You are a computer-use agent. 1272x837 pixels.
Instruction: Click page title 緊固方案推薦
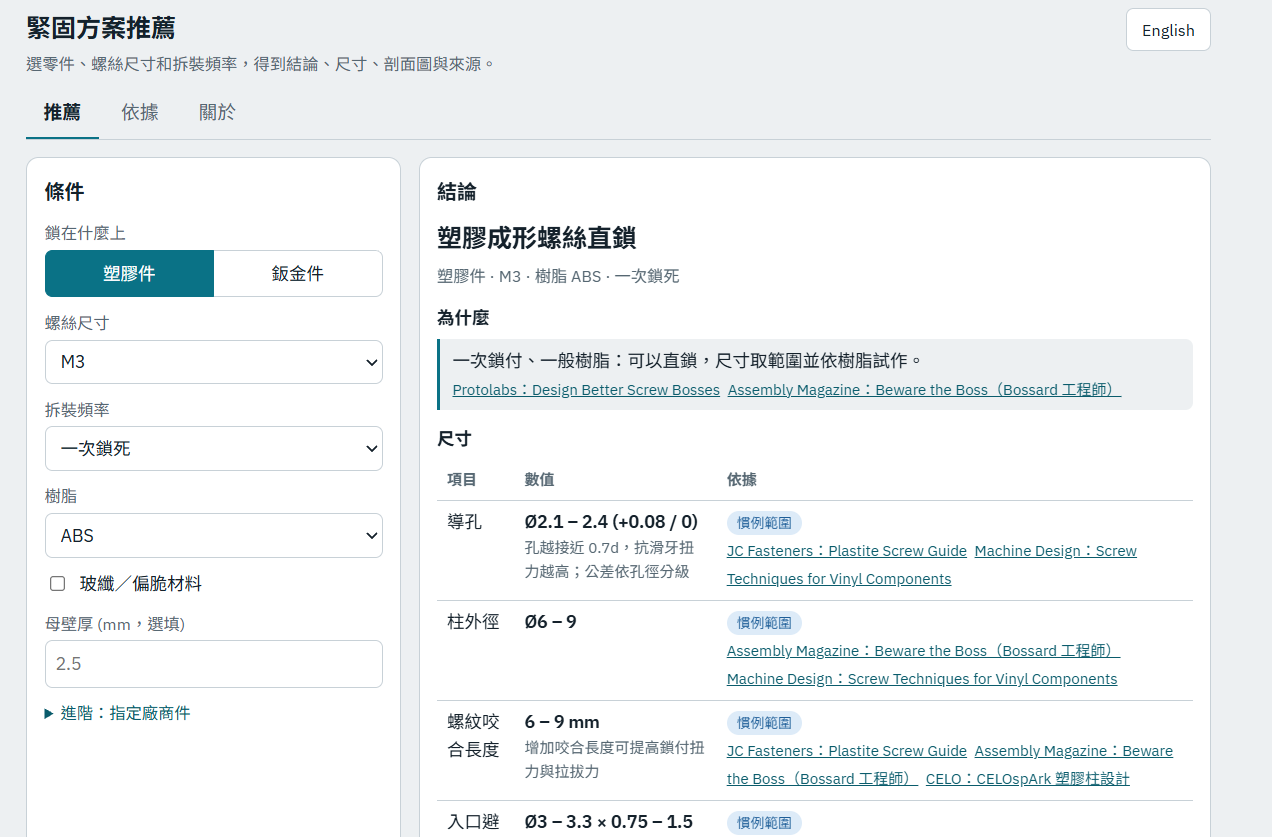[x=101, y=28]
